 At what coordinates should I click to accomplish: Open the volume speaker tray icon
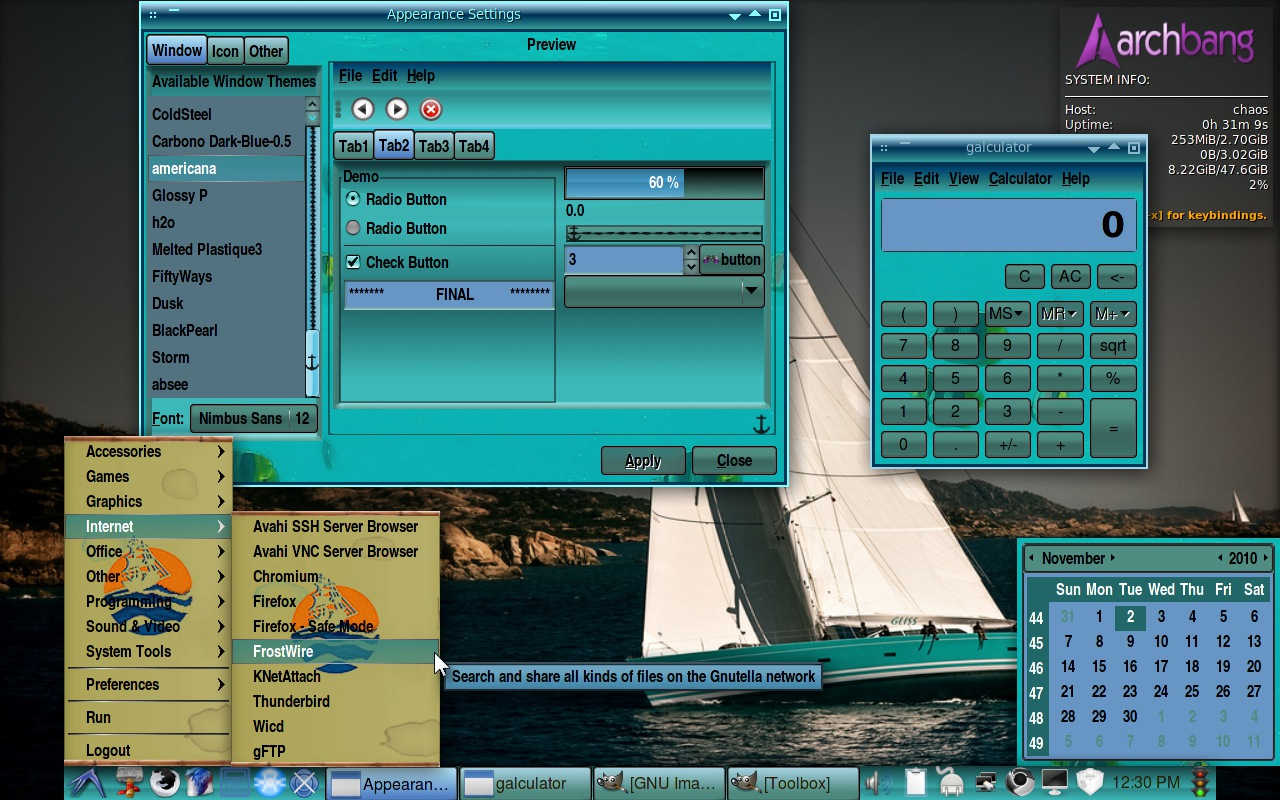click(x=880, y=782)
